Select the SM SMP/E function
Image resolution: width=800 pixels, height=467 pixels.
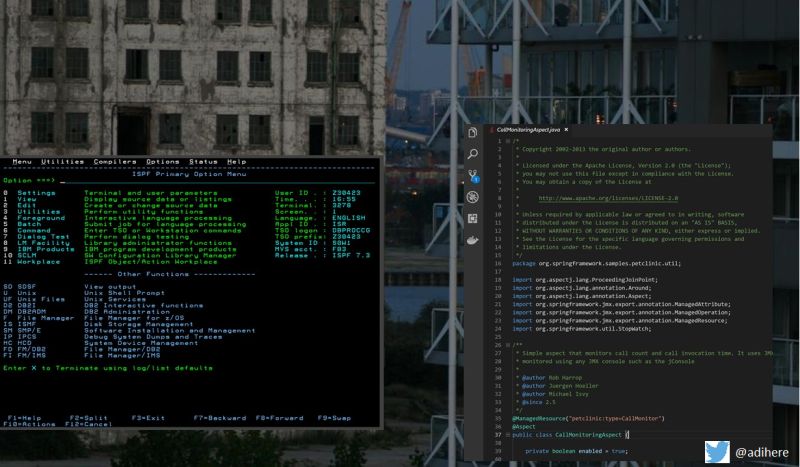[22, 330]
